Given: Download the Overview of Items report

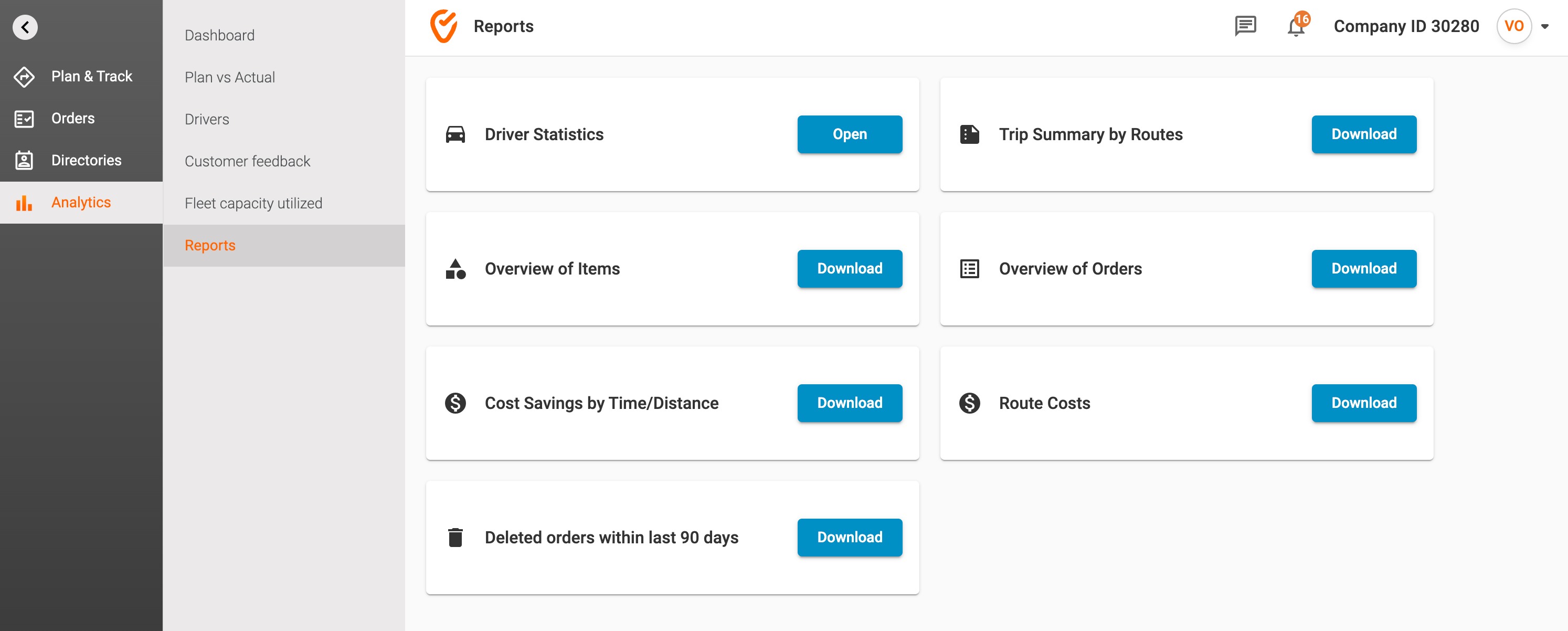Looking at the screenshot, I should 849,269.
